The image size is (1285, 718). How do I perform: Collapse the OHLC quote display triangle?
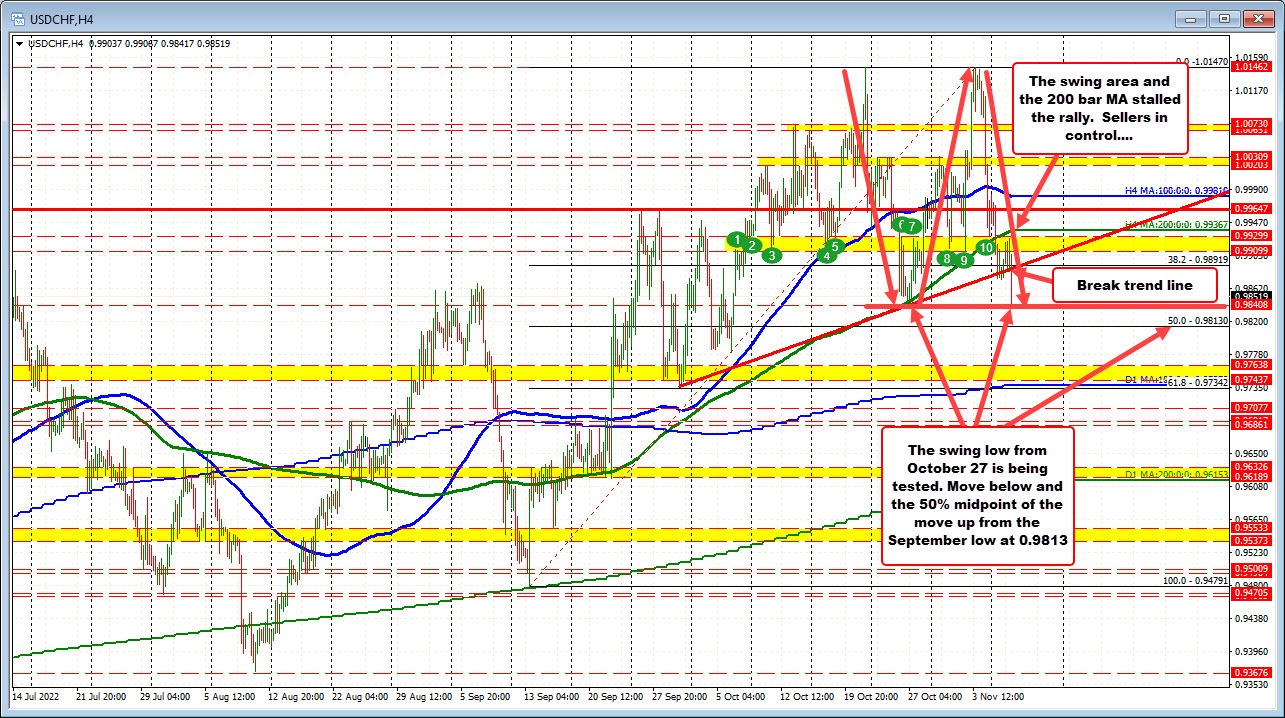[18, 43]
